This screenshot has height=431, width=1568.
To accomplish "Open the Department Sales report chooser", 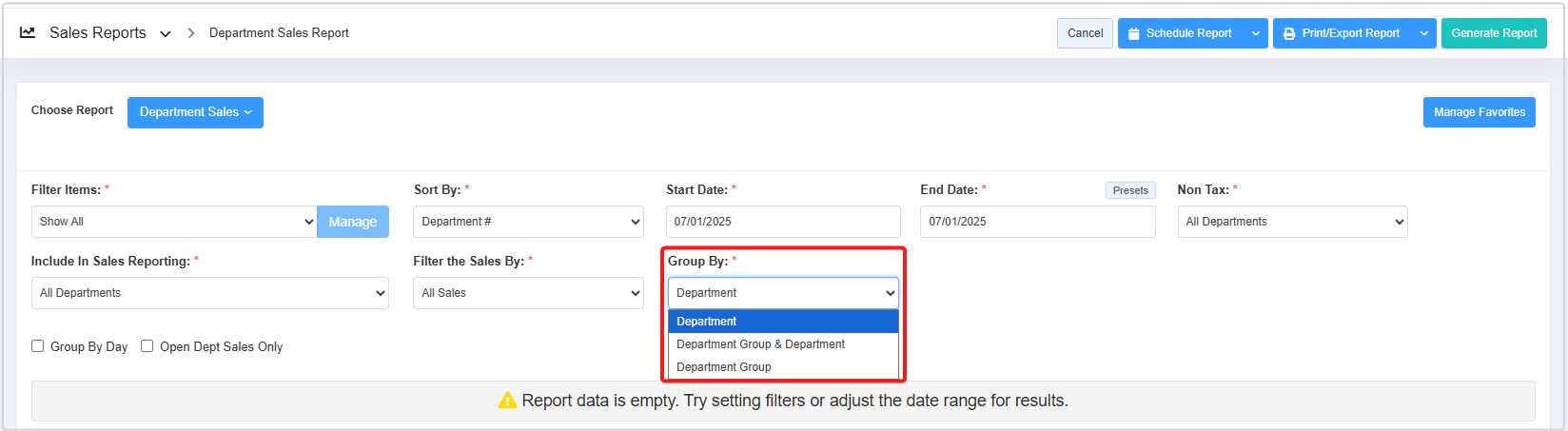I will point(195,112).
